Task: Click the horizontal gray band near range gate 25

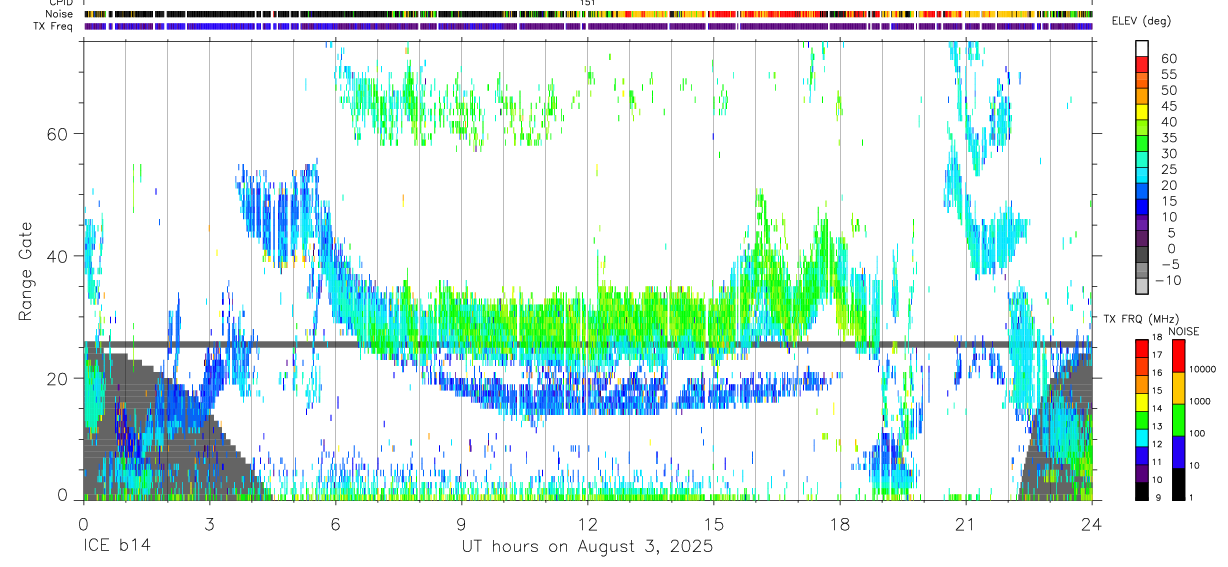Action: pos(587,345)
